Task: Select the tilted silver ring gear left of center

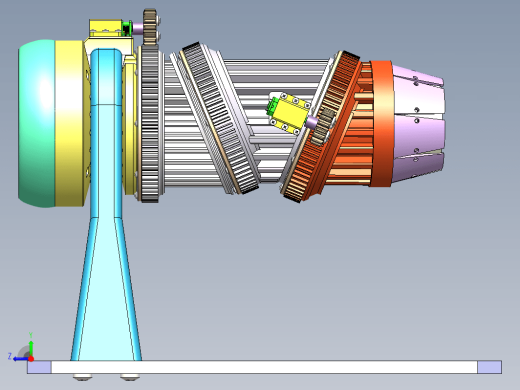Action: [221, 117]
